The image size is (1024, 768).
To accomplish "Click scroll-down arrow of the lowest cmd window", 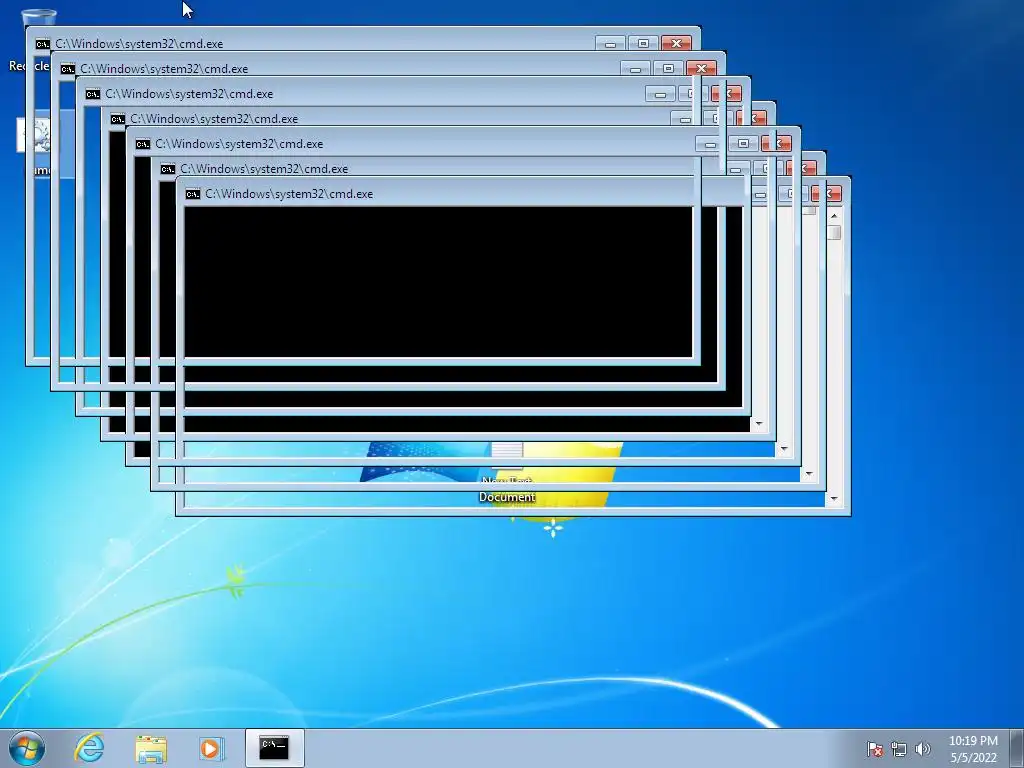I will tap(834, 499).
